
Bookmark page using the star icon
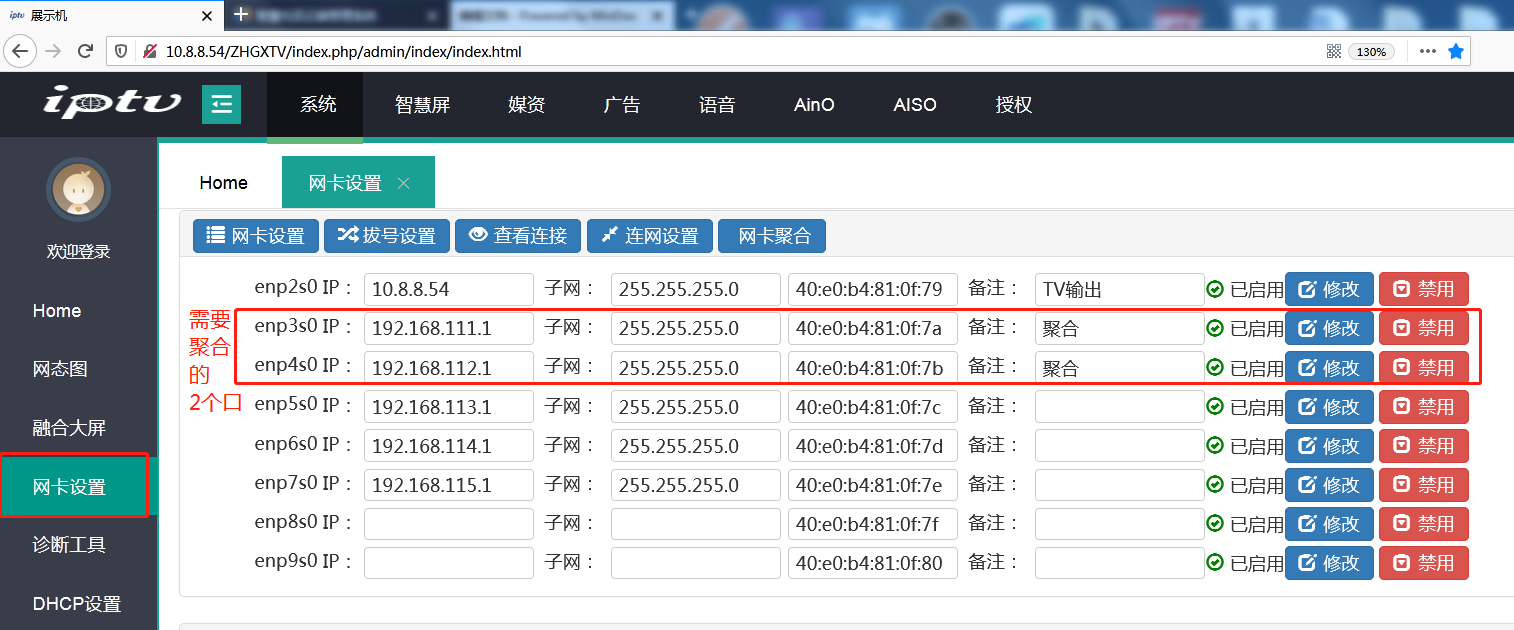(x=1456, y=51)
